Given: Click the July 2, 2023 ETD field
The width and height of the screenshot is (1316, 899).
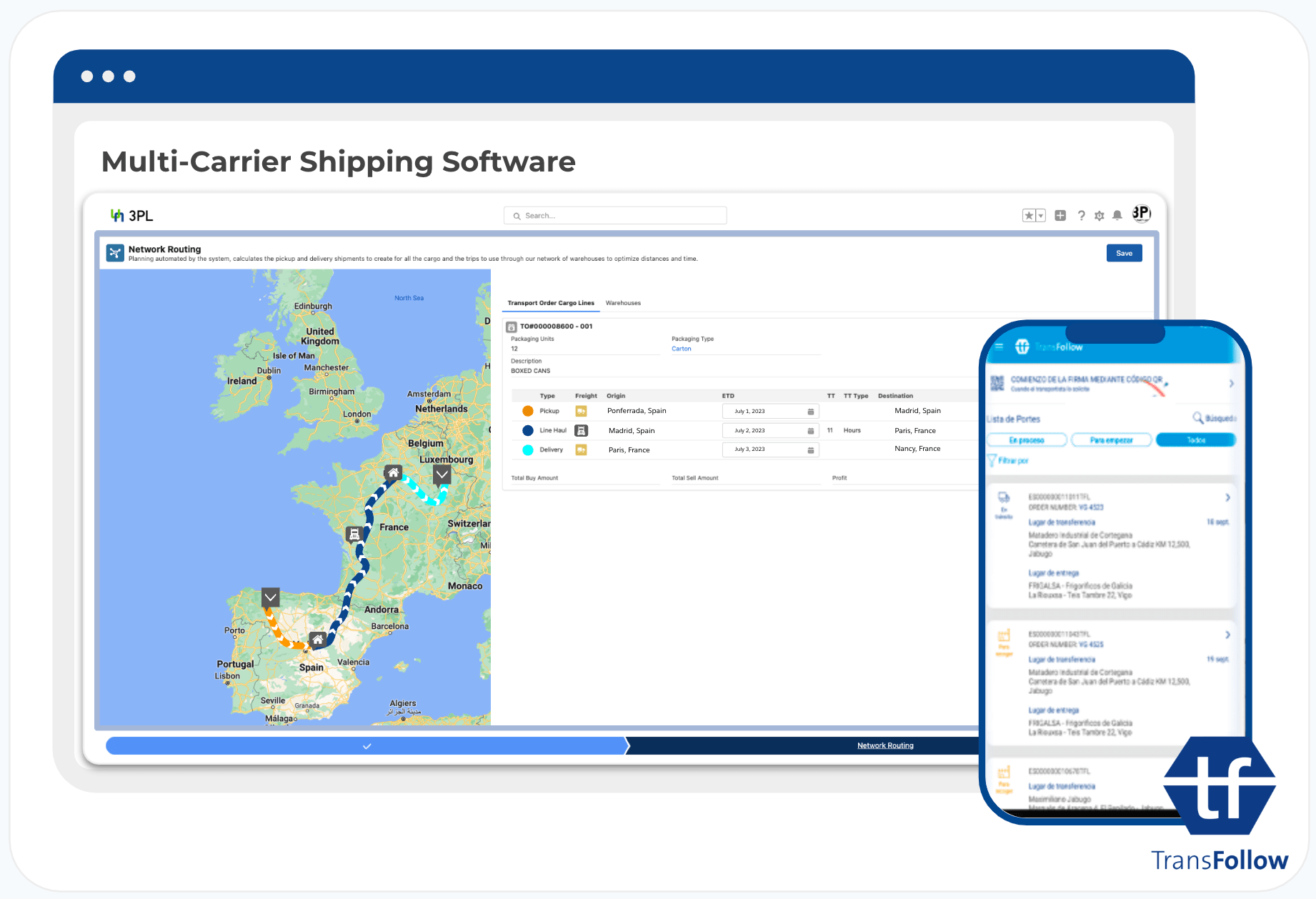Looking at the screenshot, I should (x=770, y=430).
